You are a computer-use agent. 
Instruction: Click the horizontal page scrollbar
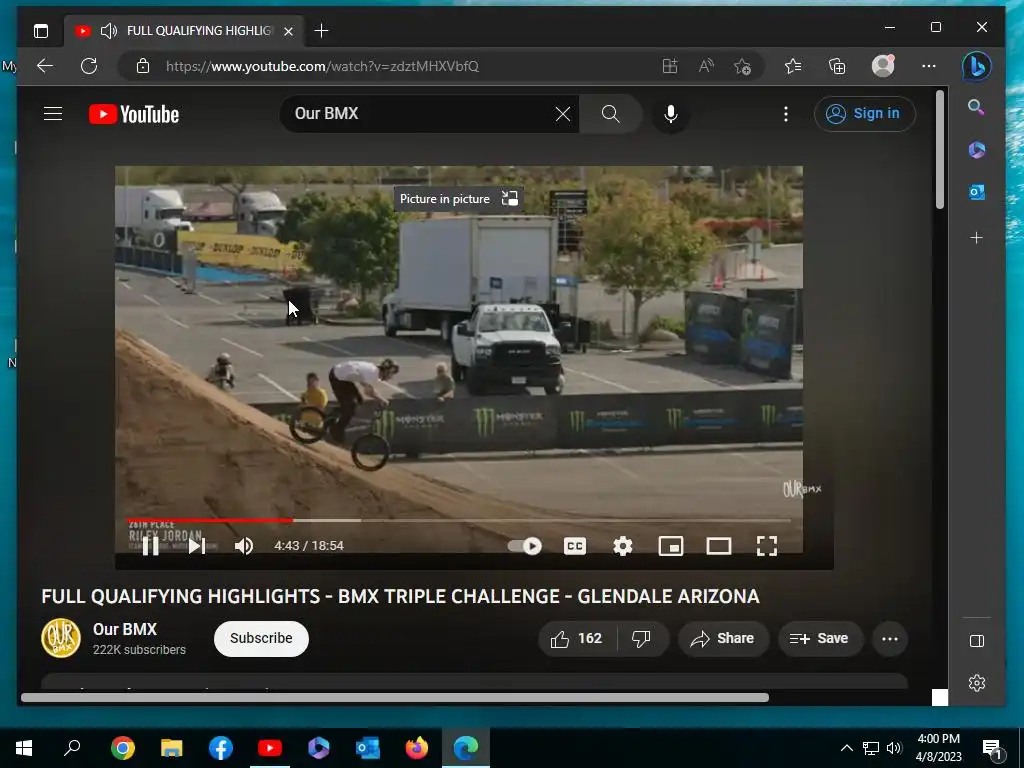tap(394, 697)
